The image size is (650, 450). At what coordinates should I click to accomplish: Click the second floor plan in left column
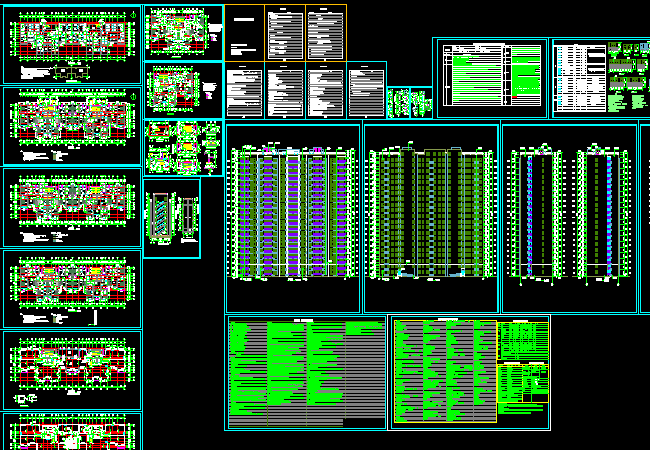[72, 126]
